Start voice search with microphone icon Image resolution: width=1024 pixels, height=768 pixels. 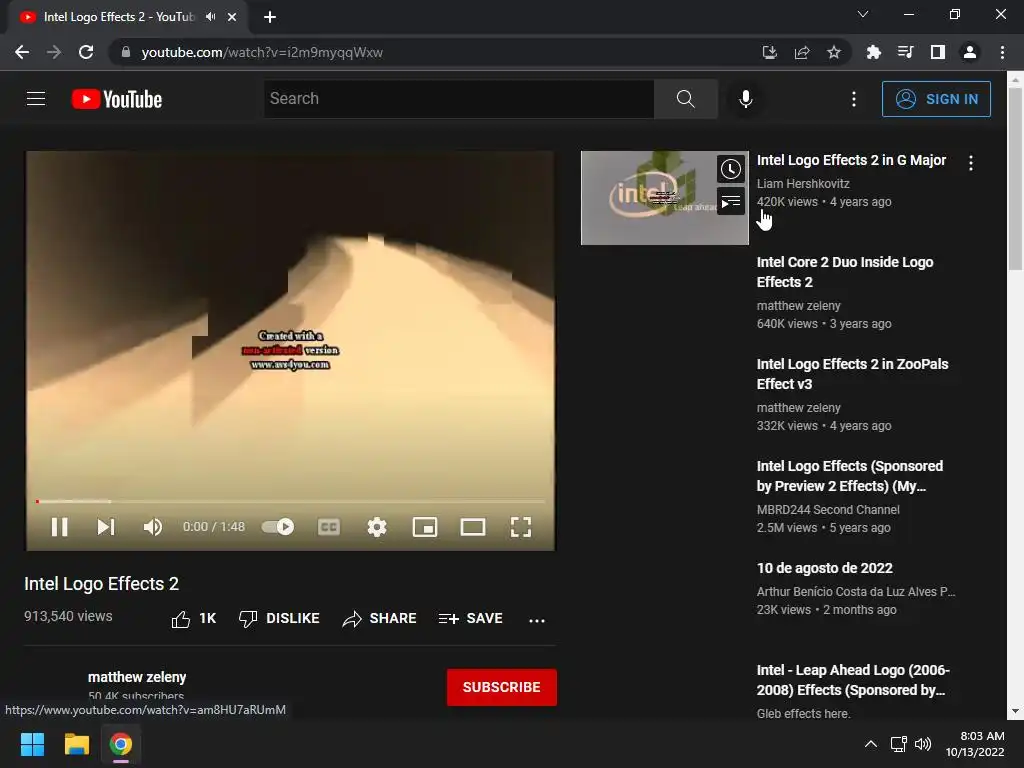[x=745, y=99]
